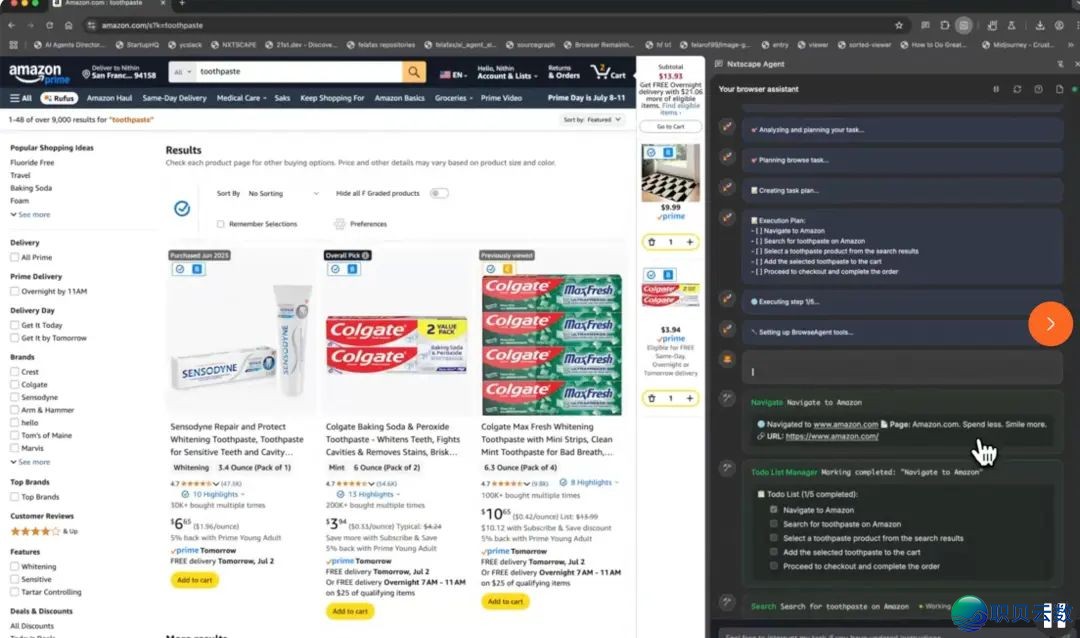Open the https://www.amazon.com/ URL link in agent panel
This screenshot has width=1080, height=638.
click(x=832, y=437)
